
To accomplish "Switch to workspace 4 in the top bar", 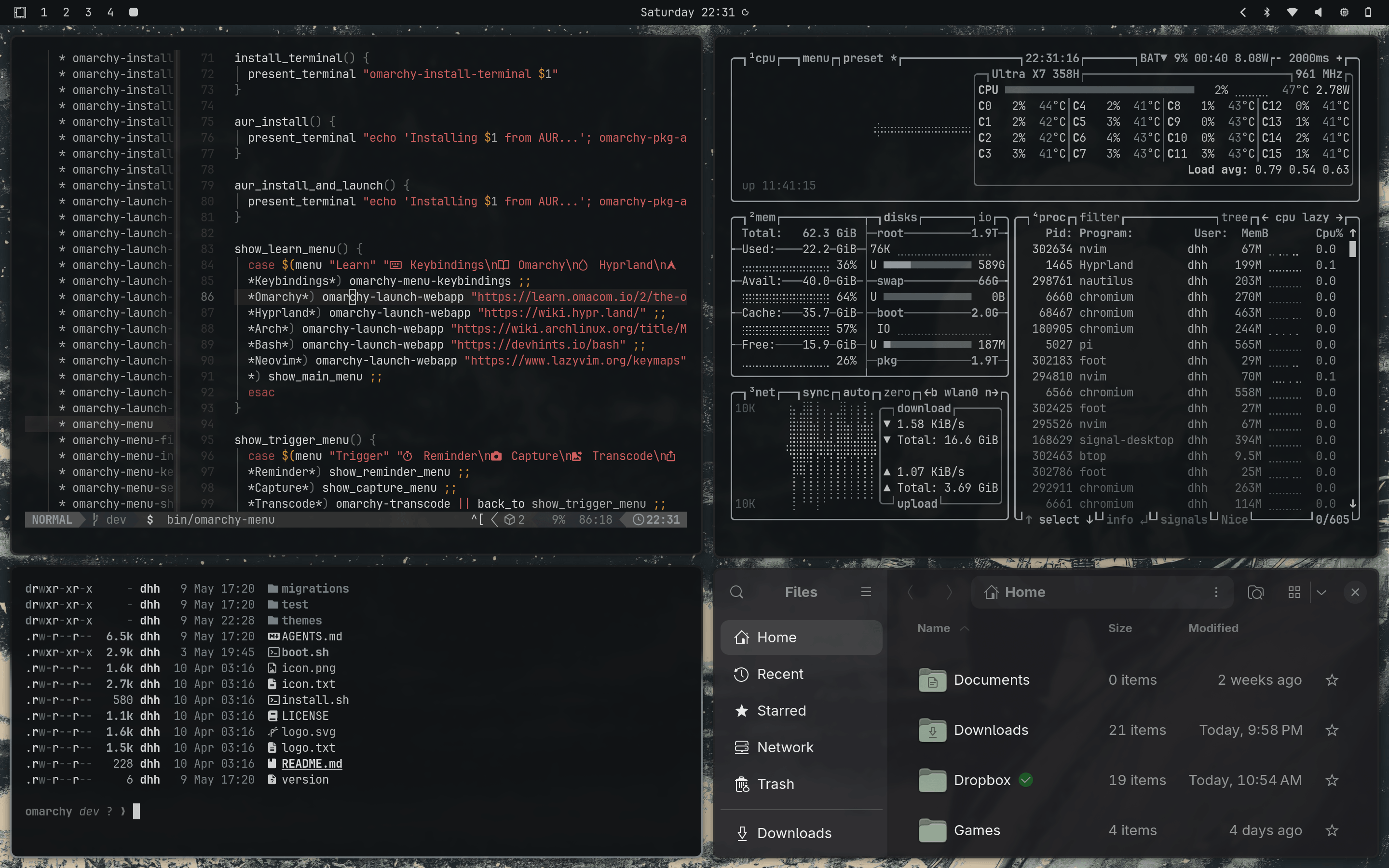I will click(110, 12).
